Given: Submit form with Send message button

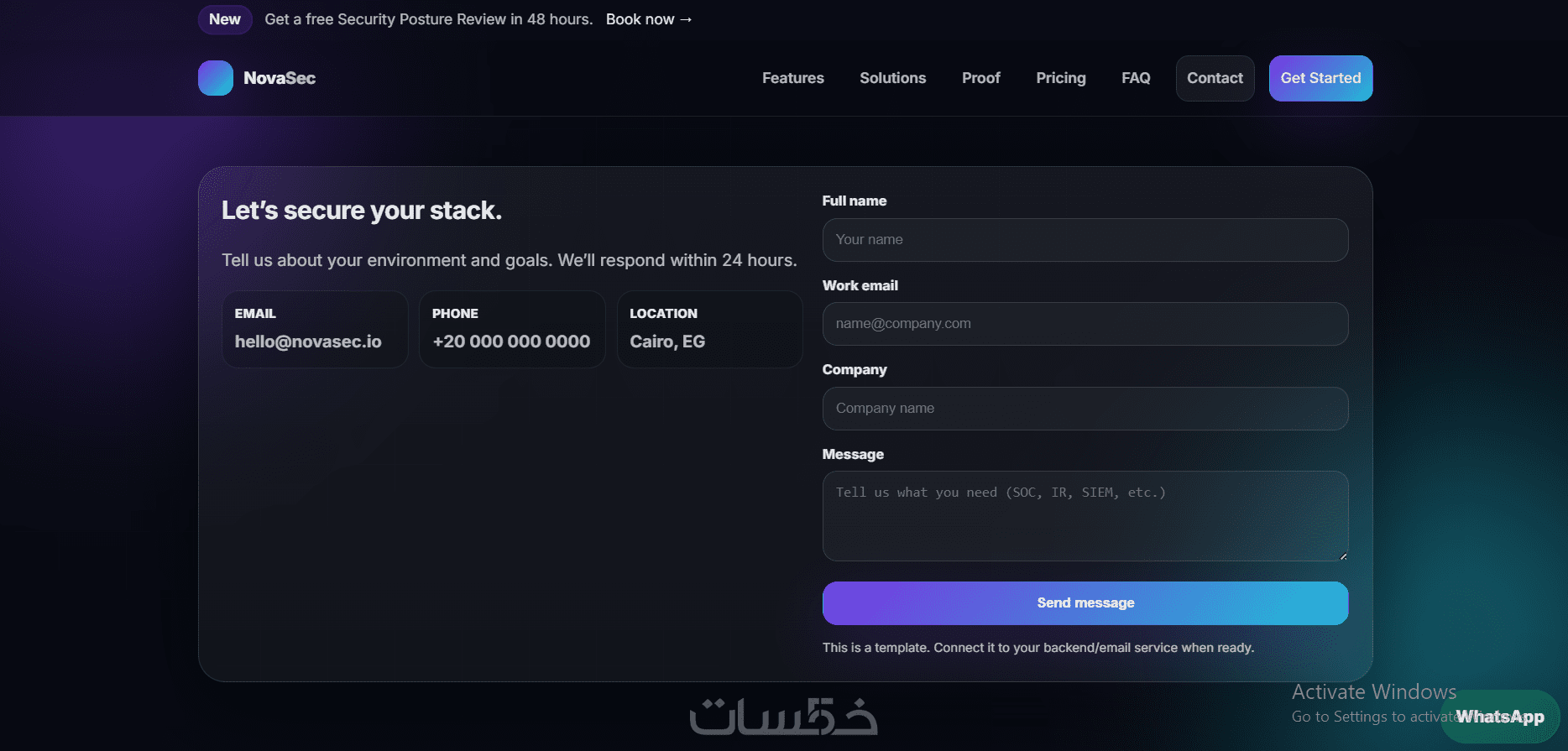Looking at the screenshot, I should (x=1085, y=603).
